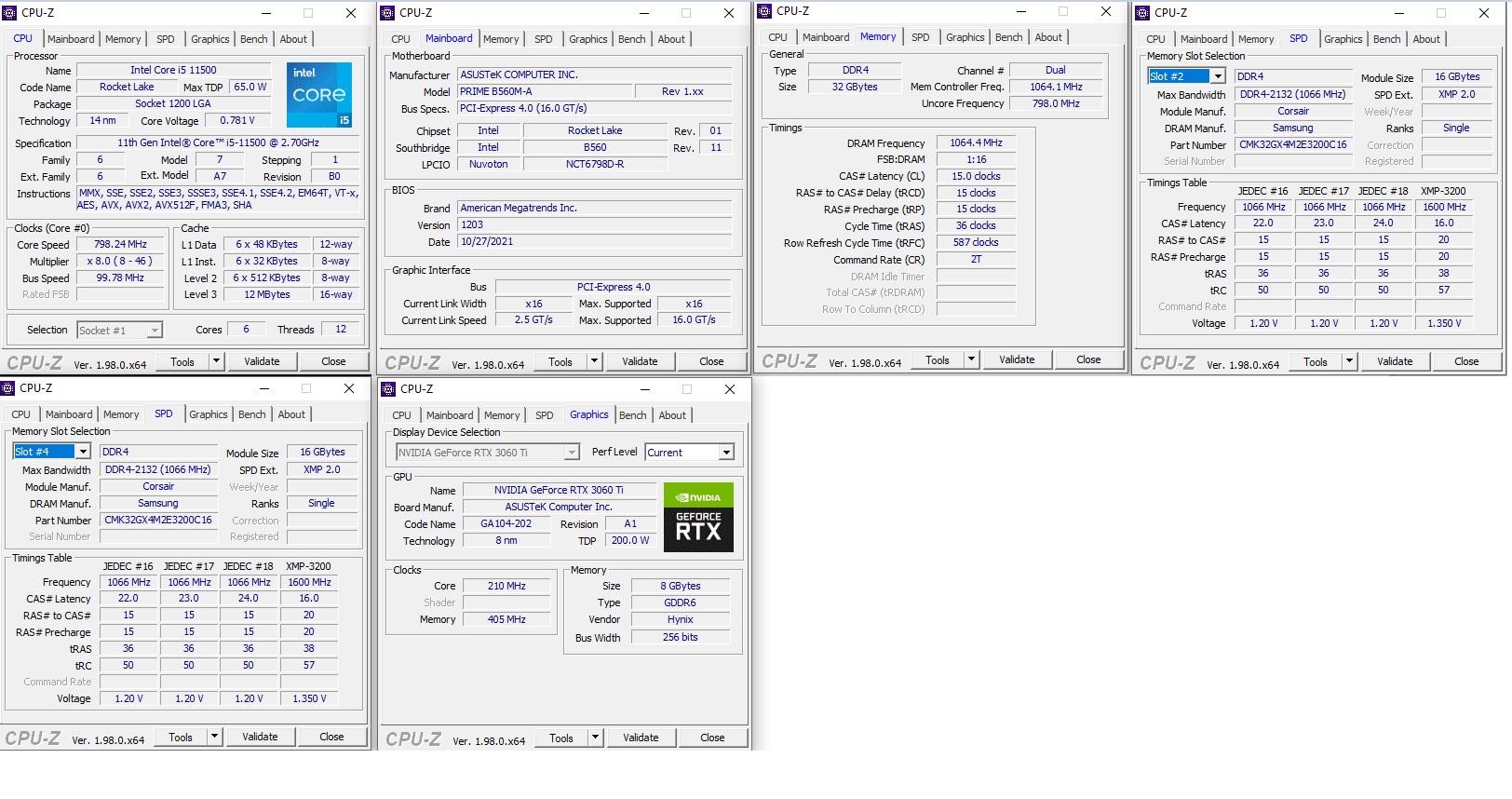The width and height of the screenshot is (1512, 799).
Task: Click the Core Speed value 798.24 MHz
Action: [x=120, y=245]
